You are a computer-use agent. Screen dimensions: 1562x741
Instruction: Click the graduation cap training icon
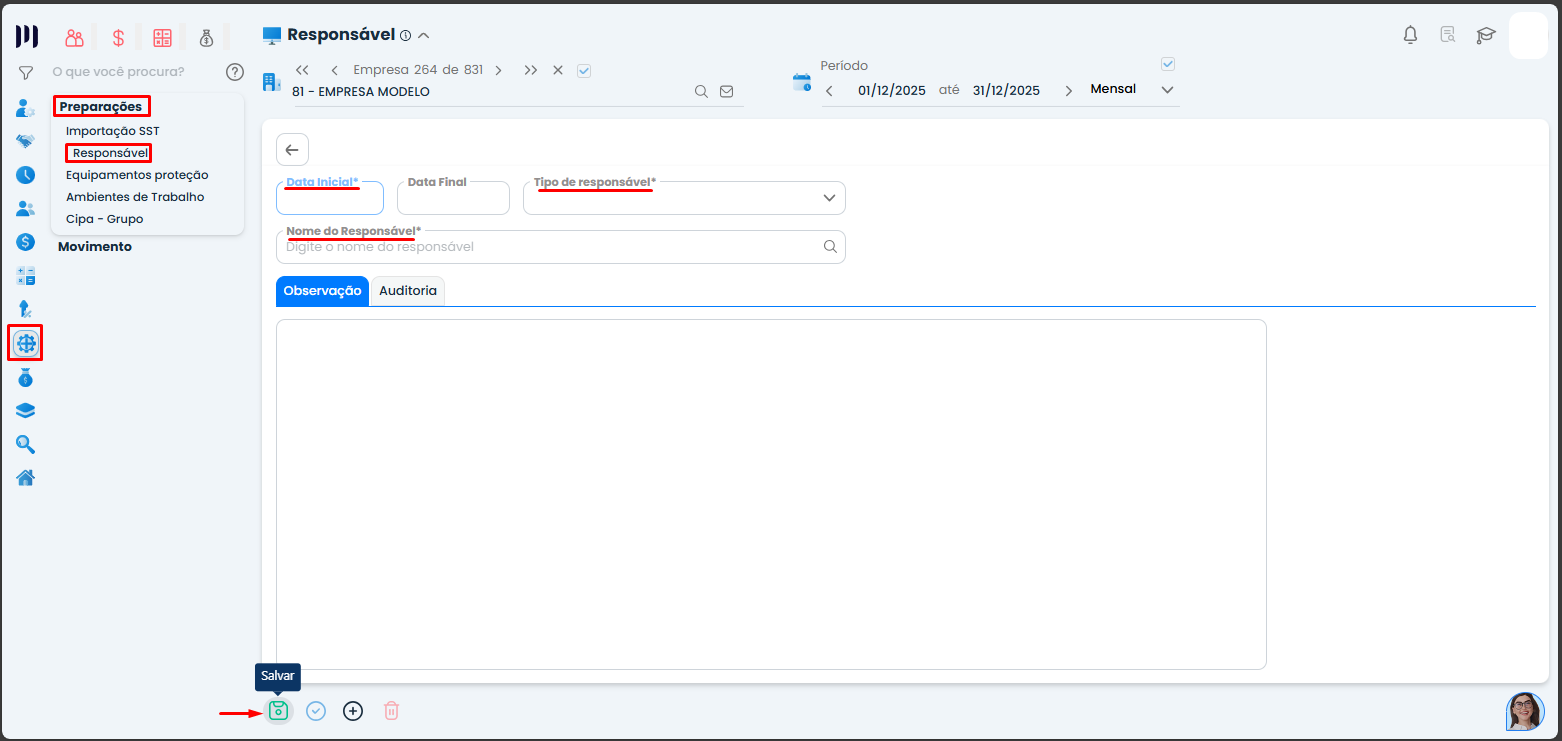[1485, 35]
